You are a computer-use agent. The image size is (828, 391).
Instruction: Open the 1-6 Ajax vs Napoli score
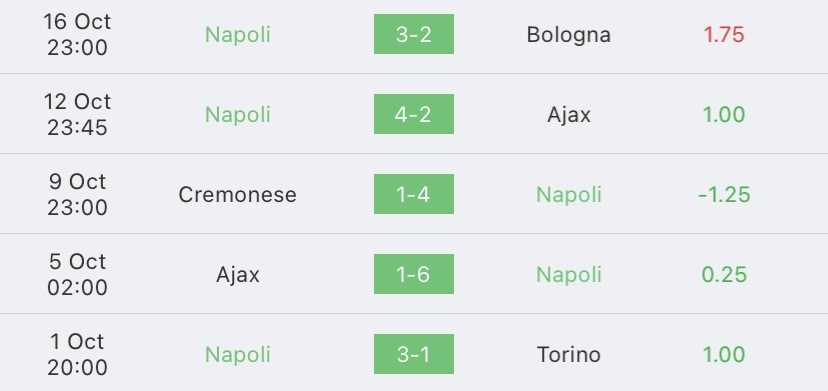413,274
